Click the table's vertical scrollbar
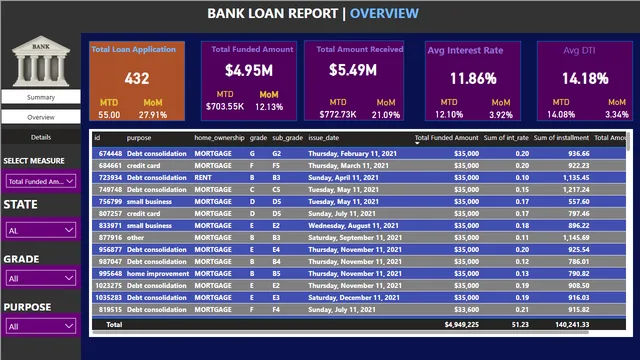Image resolution: width=640 pixels, height=360 pixels. 628,142
